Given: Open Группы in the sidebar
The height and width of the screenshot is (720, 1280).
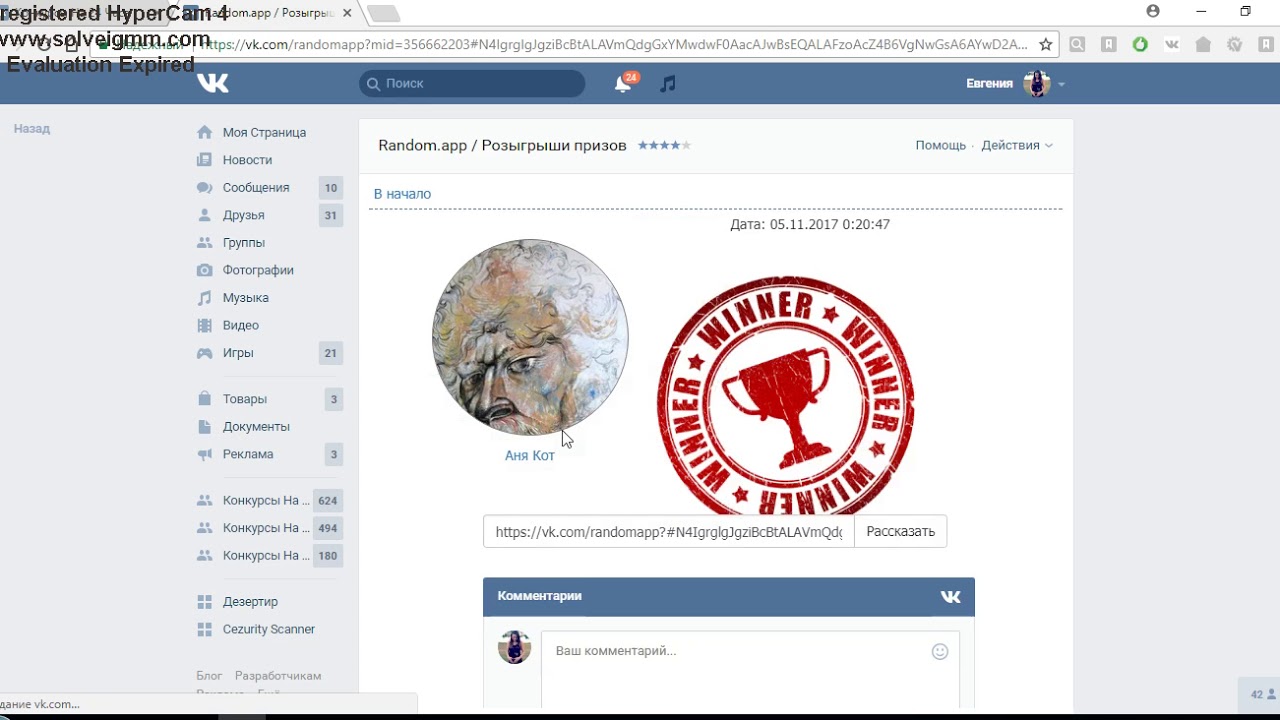Looking at the screenshot, I should (243, 243).
